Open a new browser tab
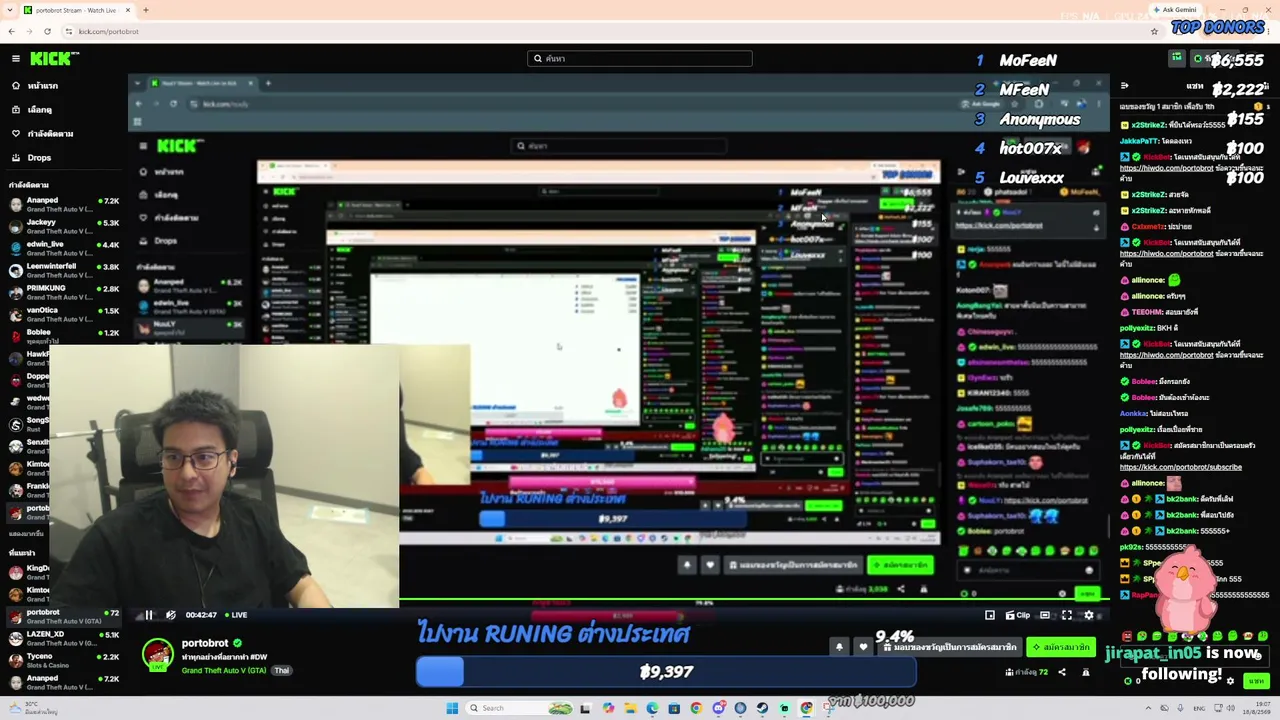 click(x=145, y=10)
